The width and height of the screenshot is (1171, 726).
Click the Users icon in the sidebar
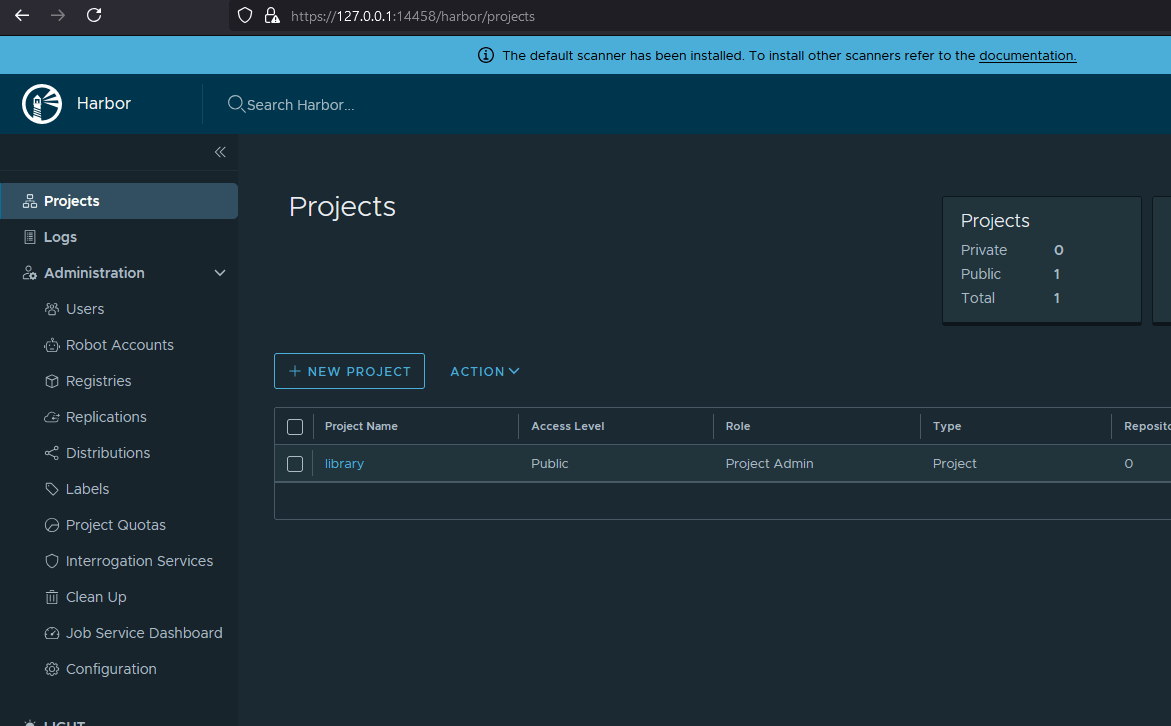[52, 309]
